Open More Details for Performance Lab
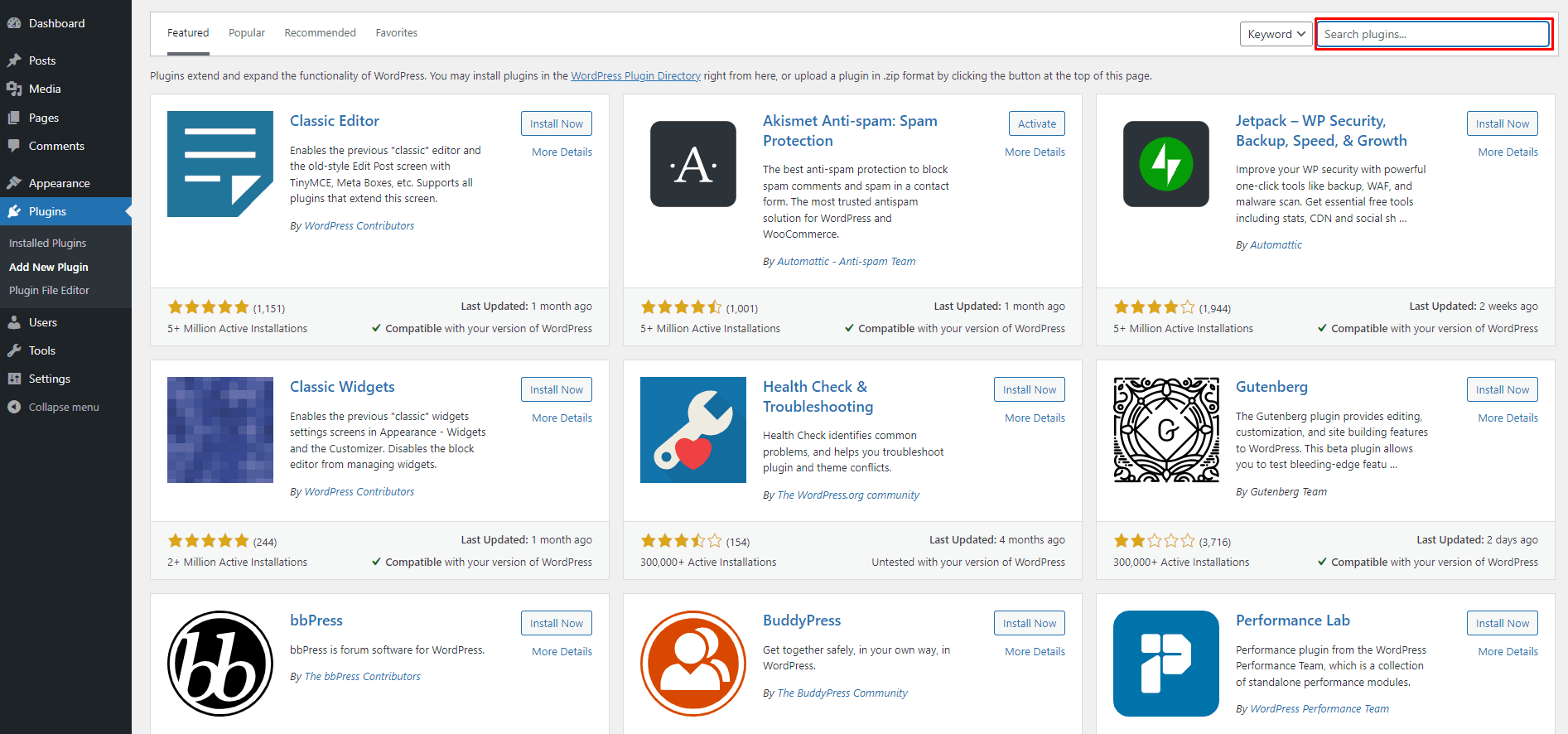The height and width of the screenshot is (734, 1568). [x=1508, y=651]
